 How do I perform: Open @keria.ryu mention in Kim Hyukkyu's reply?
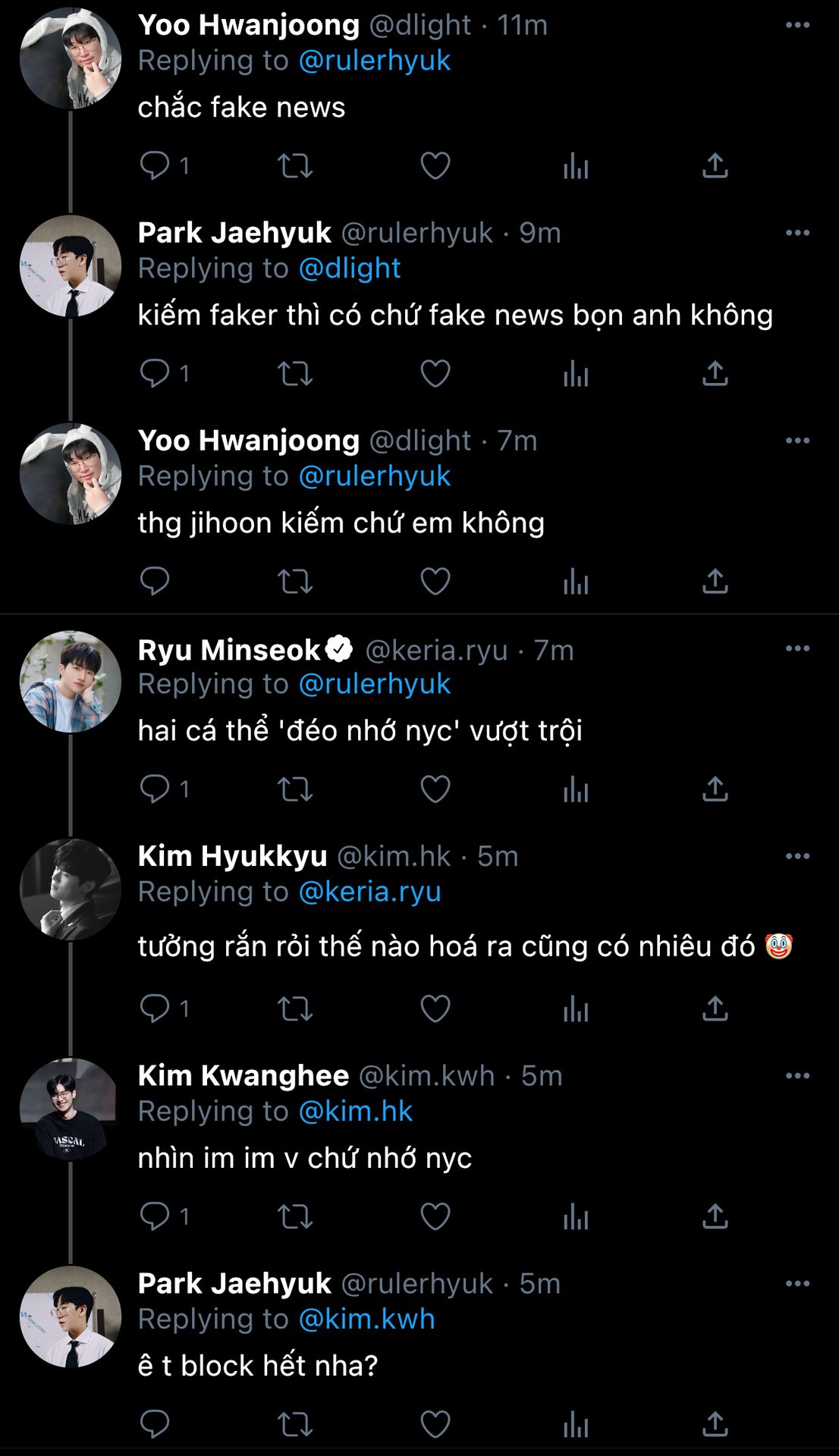(x=369, y=892)
